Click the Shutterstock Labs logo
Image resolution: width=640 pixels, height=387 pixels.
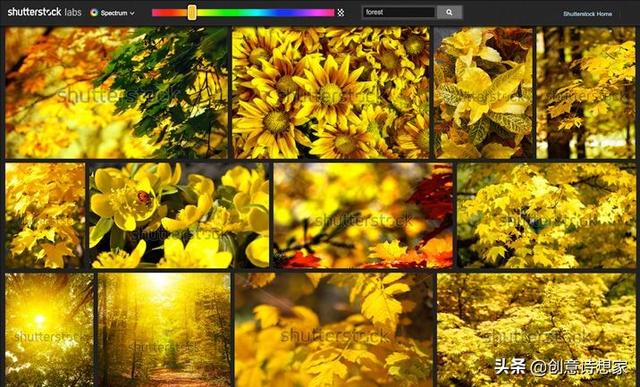click(x=44, y=12)
